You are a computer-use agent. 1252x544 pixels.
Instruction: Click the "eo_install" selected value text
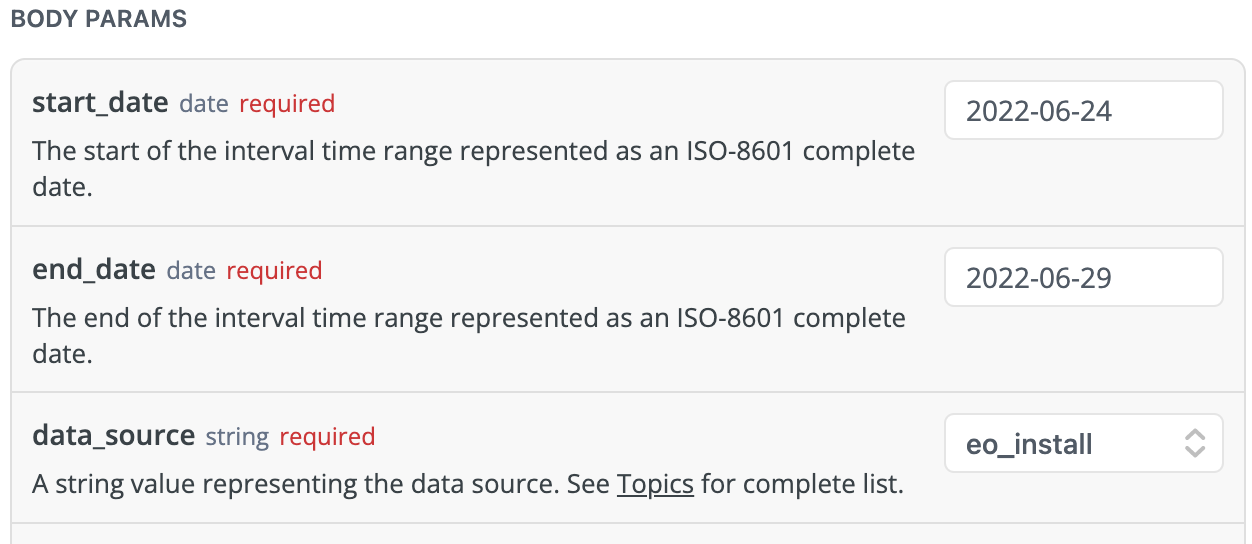(1029, 444)
